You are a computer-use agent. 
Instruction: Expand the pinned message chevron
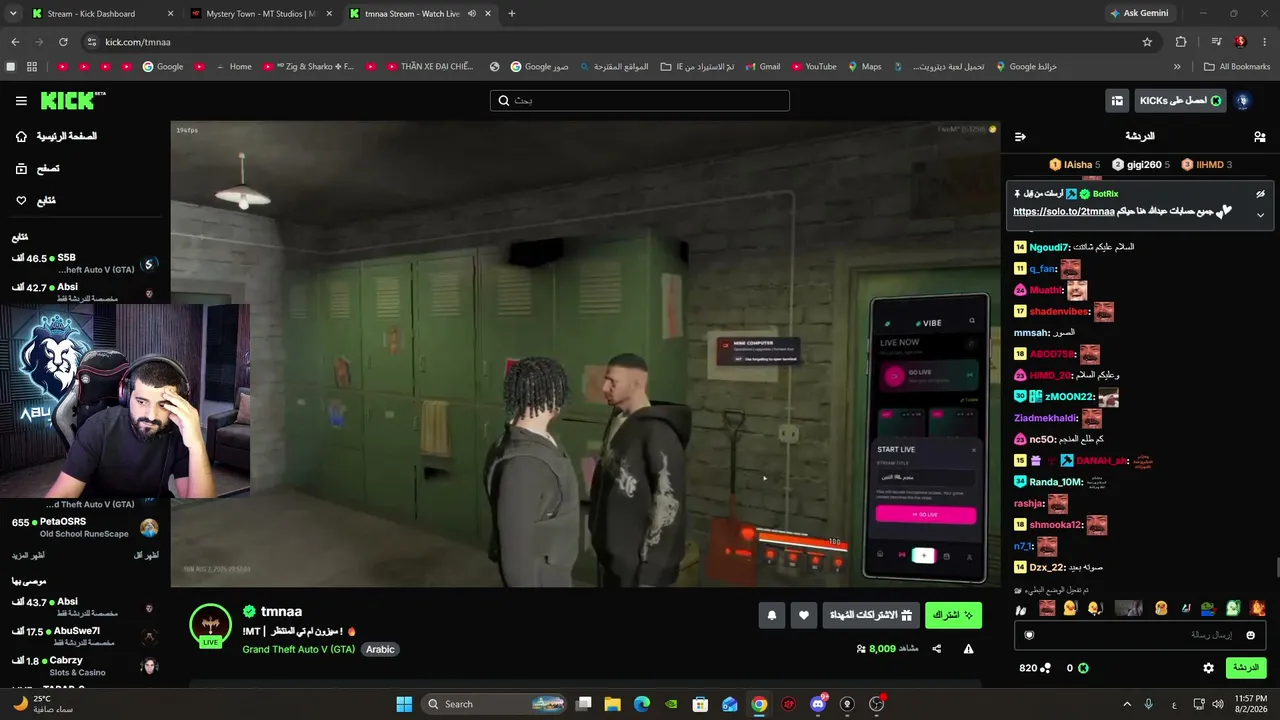[1260, 215]
